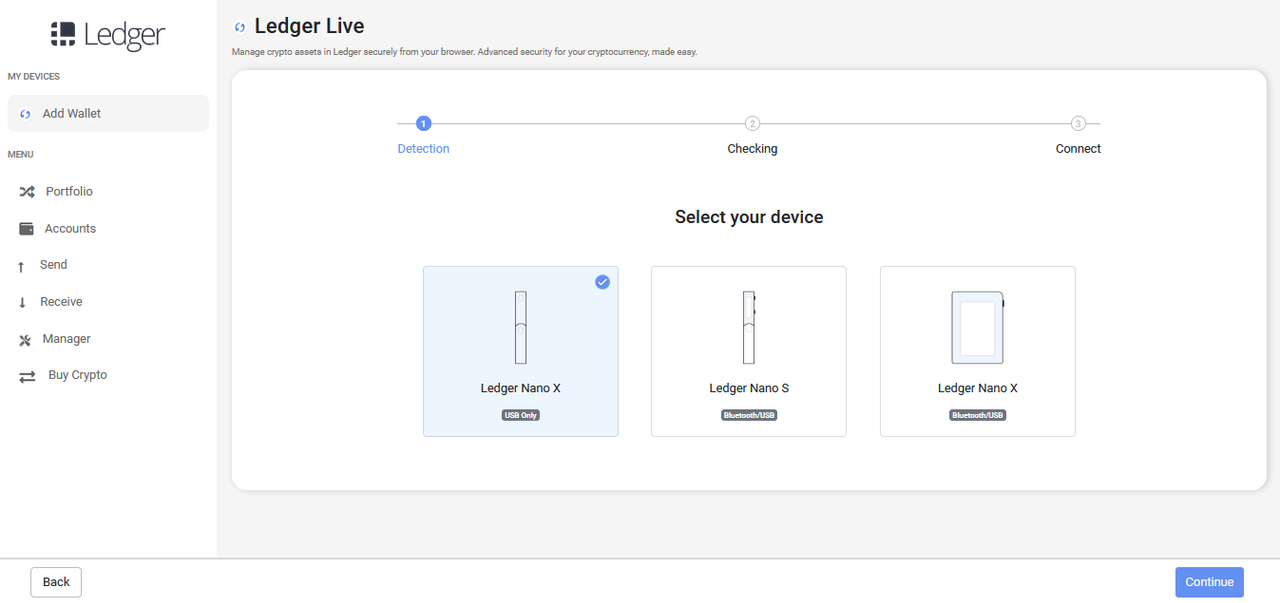Click the Receive down-arrow icon
The height and width of the screenshot is (603, 1280).
(22, 303)
